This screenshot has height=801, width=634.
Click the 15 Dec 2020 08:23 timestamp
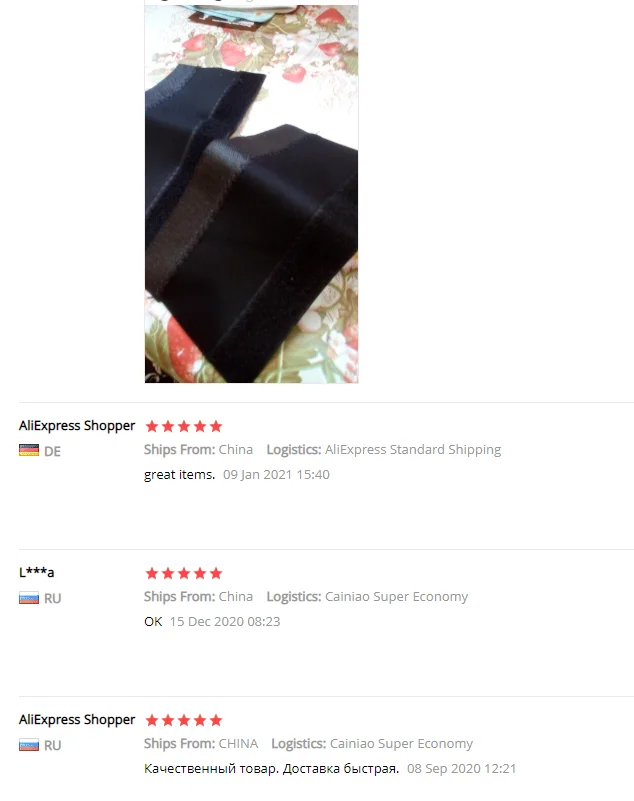pyautogui.click(x=225, y=622)
